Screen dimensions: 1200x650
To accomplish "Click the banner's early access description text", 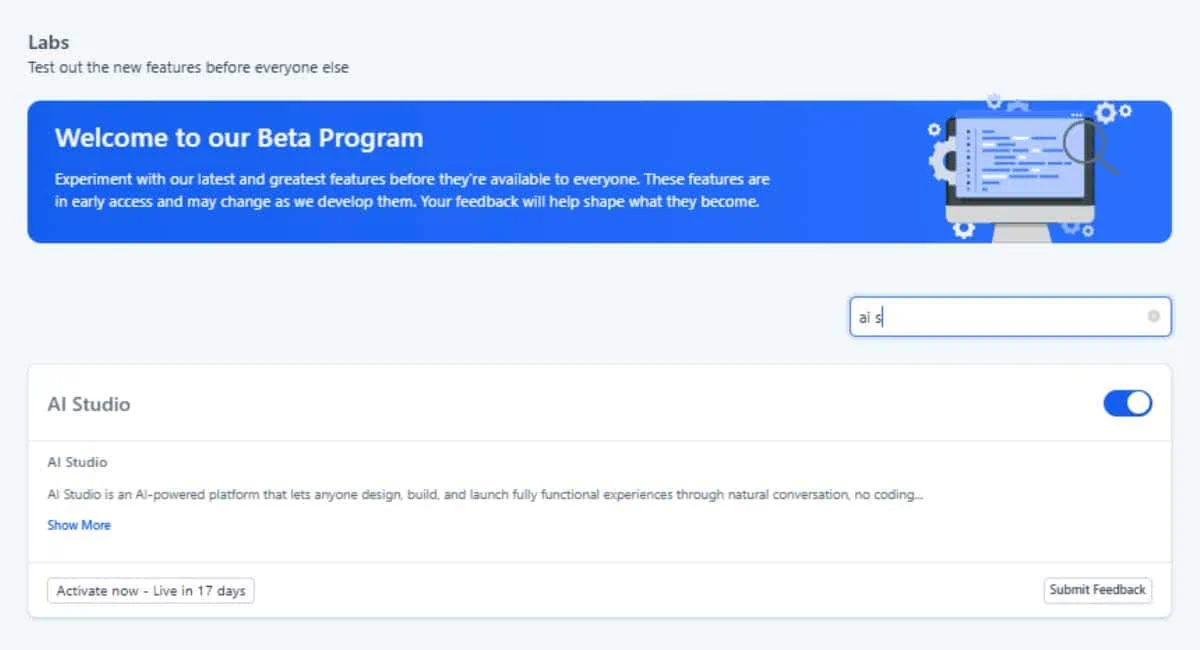I will [x=412, y=190].
